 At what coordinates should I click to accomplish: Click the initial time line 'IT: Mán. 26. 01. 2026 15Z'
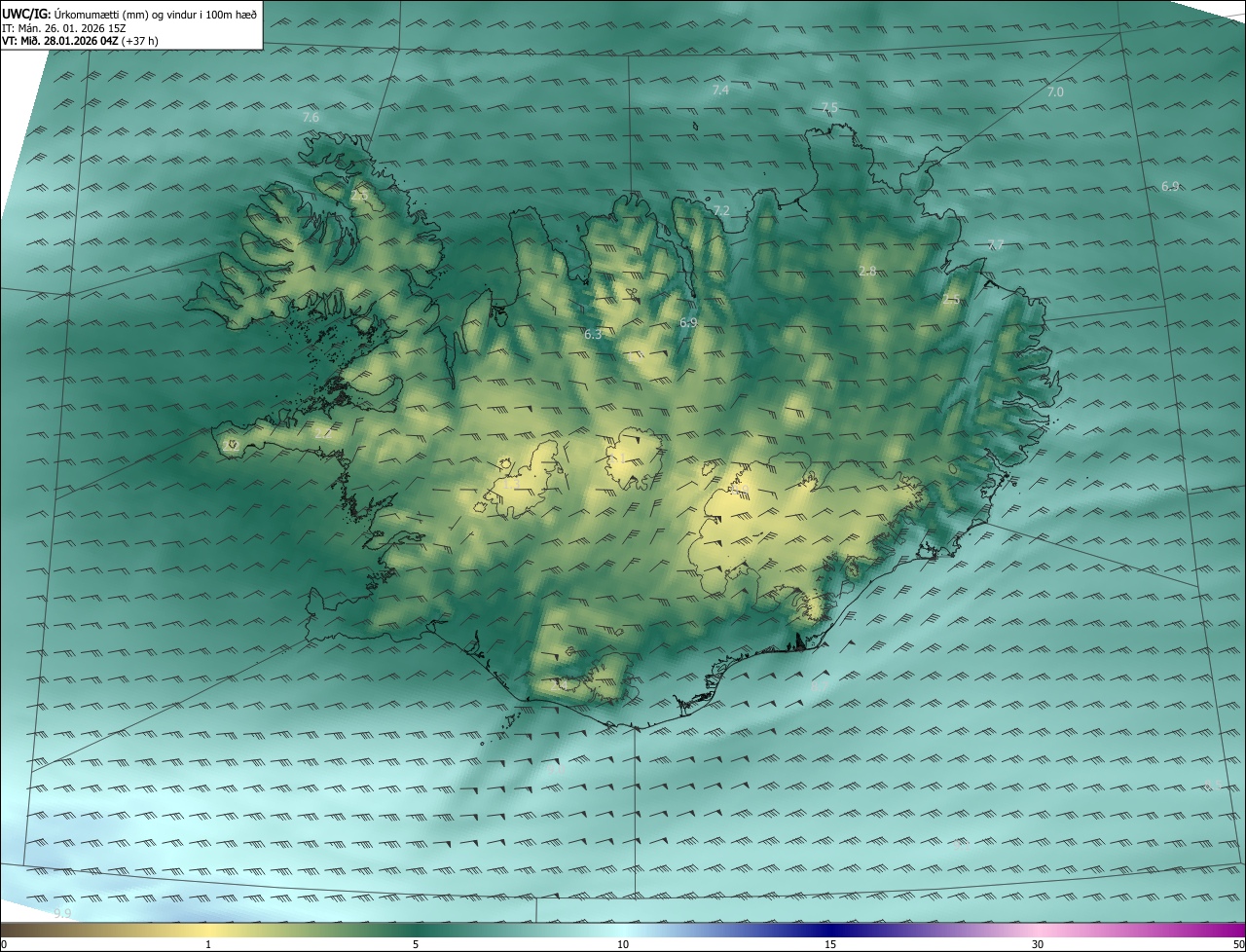point(63,28)
